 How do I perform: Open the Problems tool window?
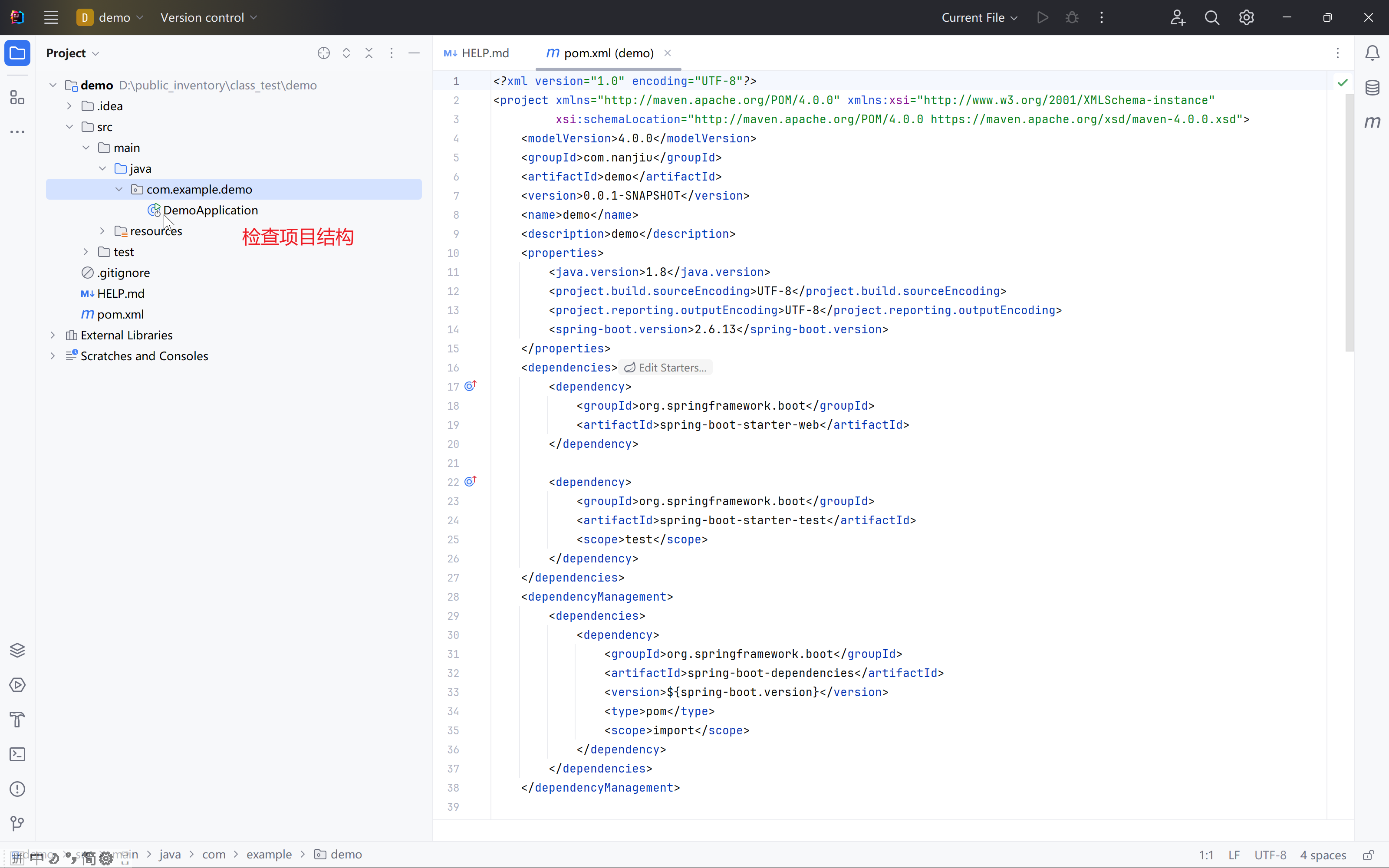pyautogui.click(x=17, y=789)
